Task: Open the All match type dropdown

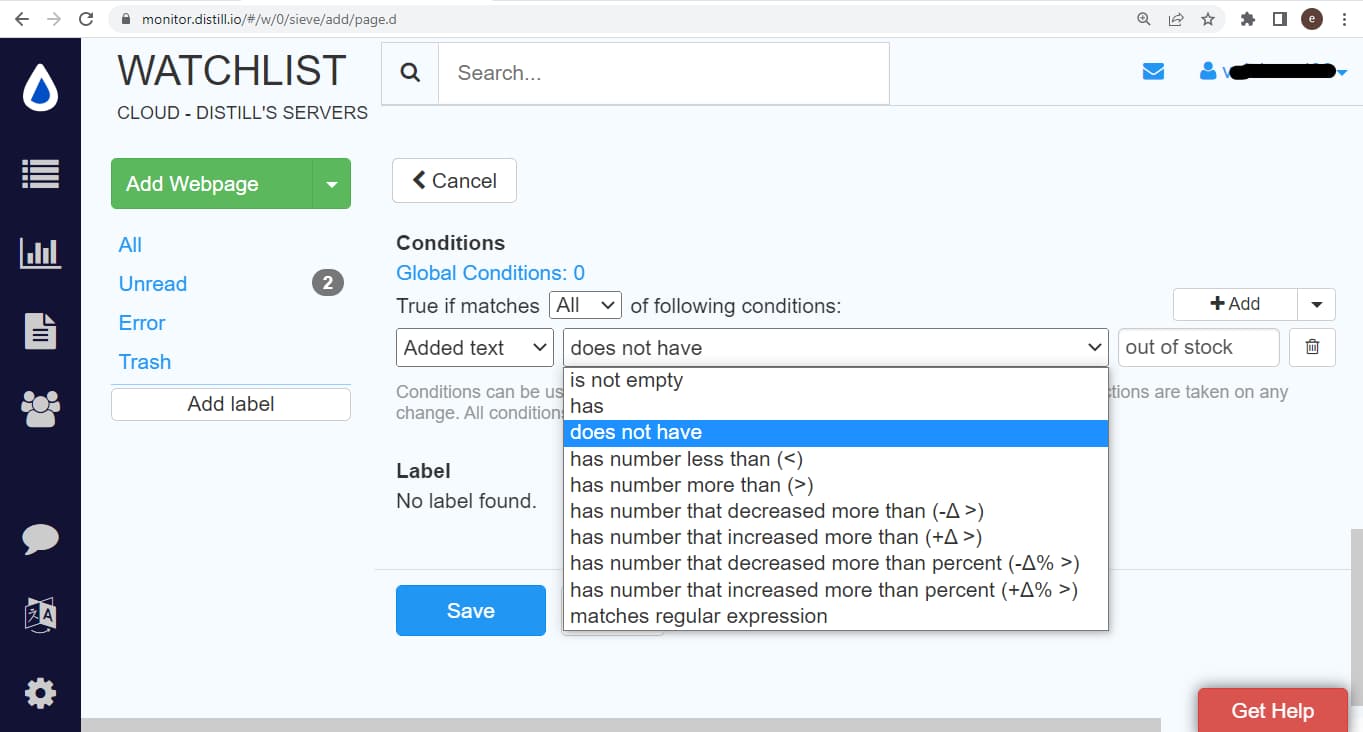Action: tap(585, 305)
